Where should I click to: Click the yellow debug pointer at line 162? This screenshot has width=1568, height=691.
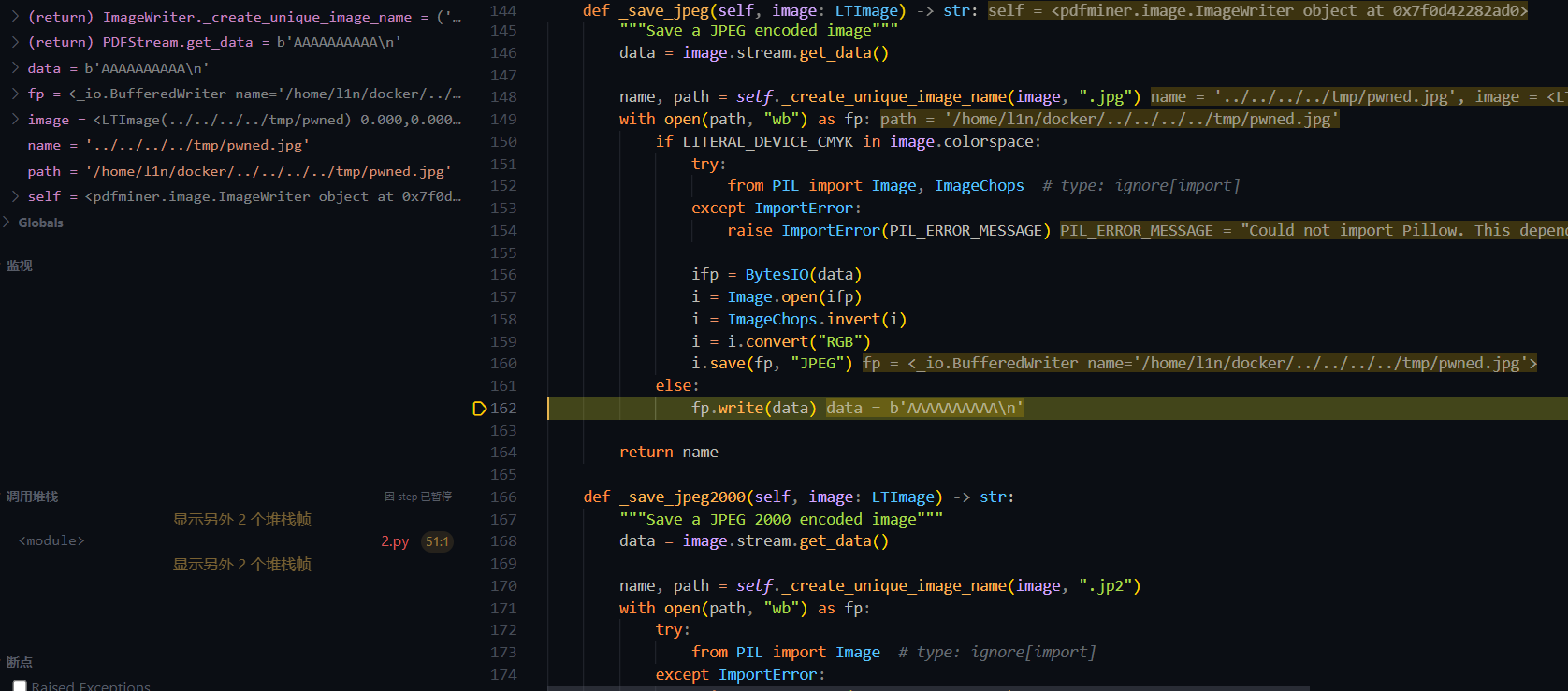pos(480,409)
